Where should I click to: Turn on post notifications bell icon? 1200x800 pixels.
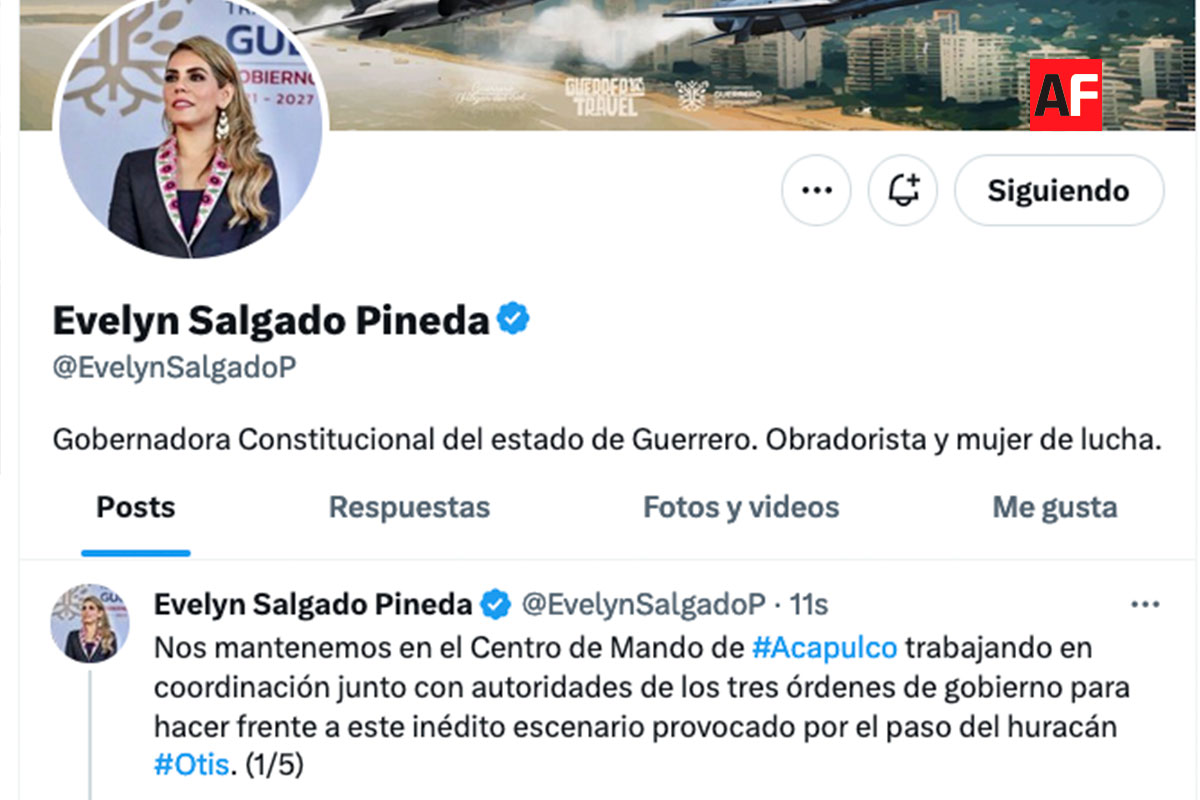pos(902,190)
